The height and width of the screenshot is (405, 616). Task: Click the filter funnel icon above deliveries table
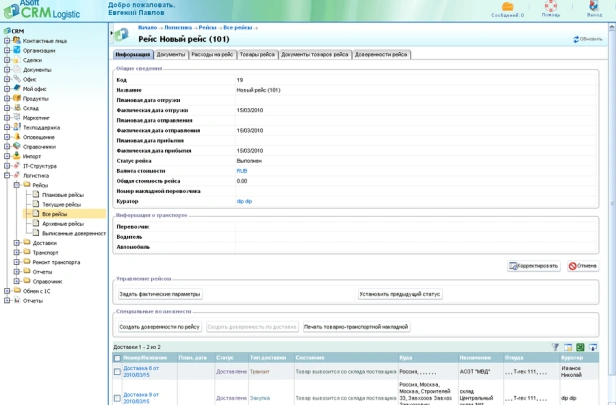(556, 347)
